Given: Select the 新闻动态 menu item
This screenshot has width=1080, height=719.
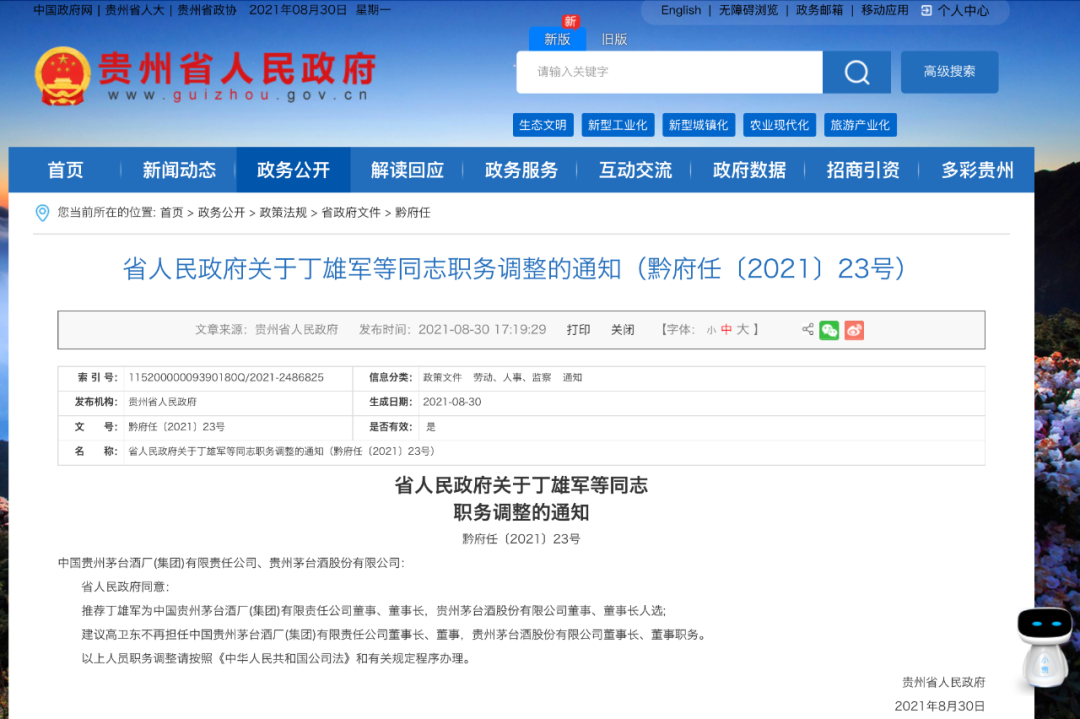Looking at the screenshot, I should pos(178,170).
